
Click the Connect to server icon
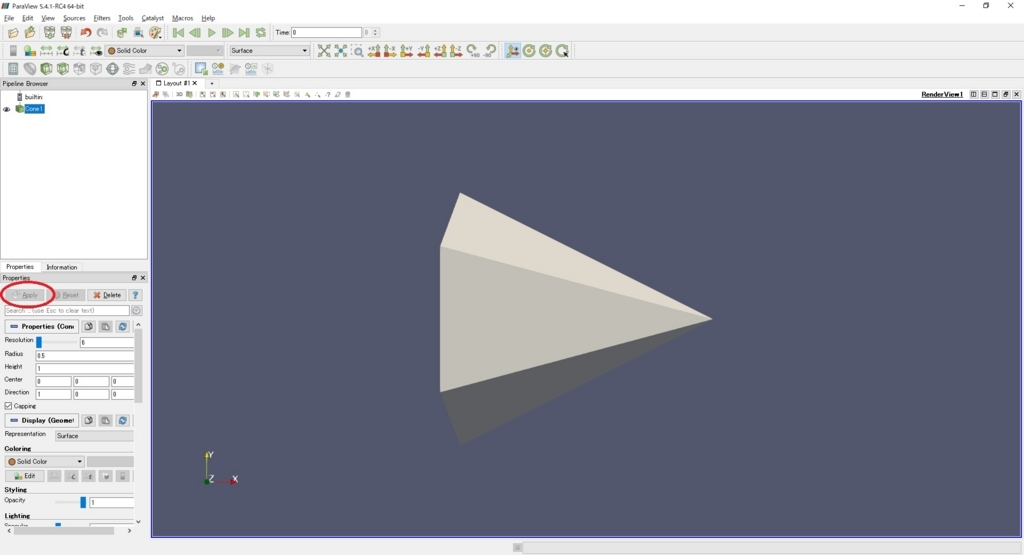point(49,33)
